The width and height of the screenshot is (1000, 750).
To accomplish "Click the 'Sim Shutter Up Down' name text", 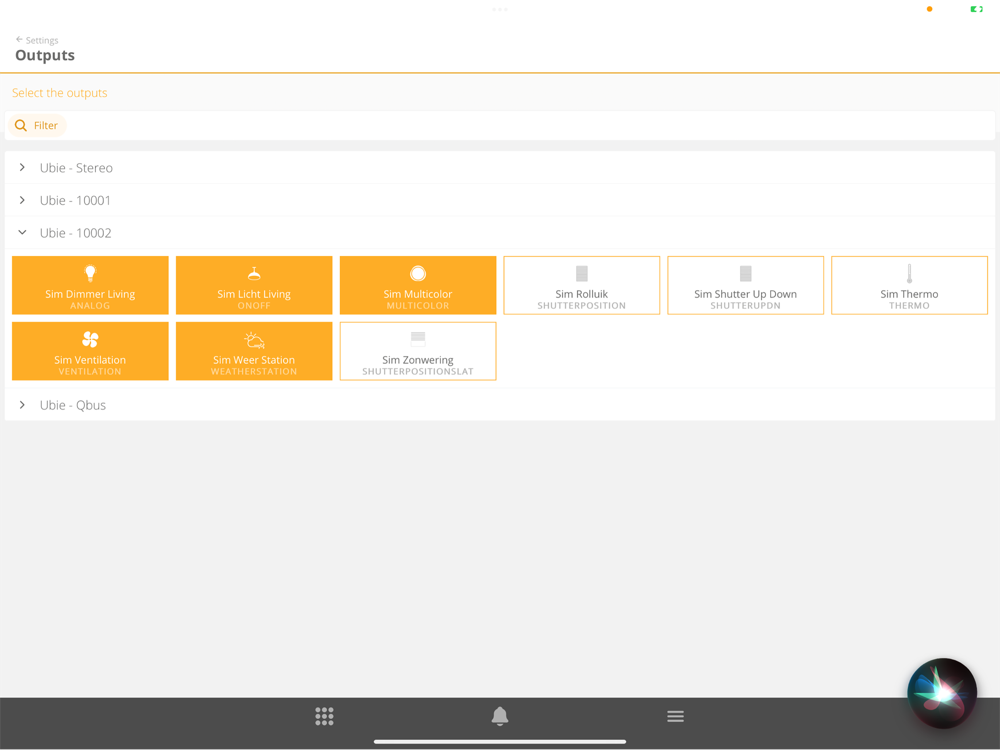I will pos(746,294).
